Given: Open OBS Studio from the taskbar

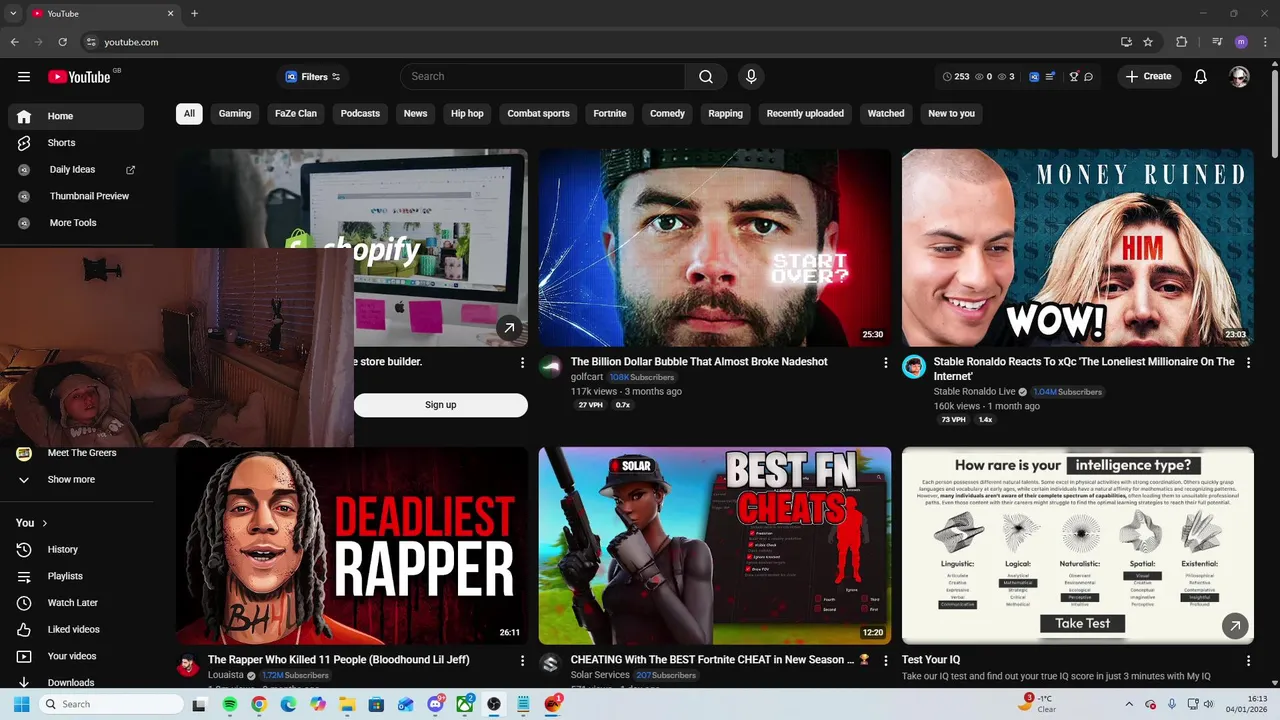Looking at the screenshot, I should pos(494,704).
